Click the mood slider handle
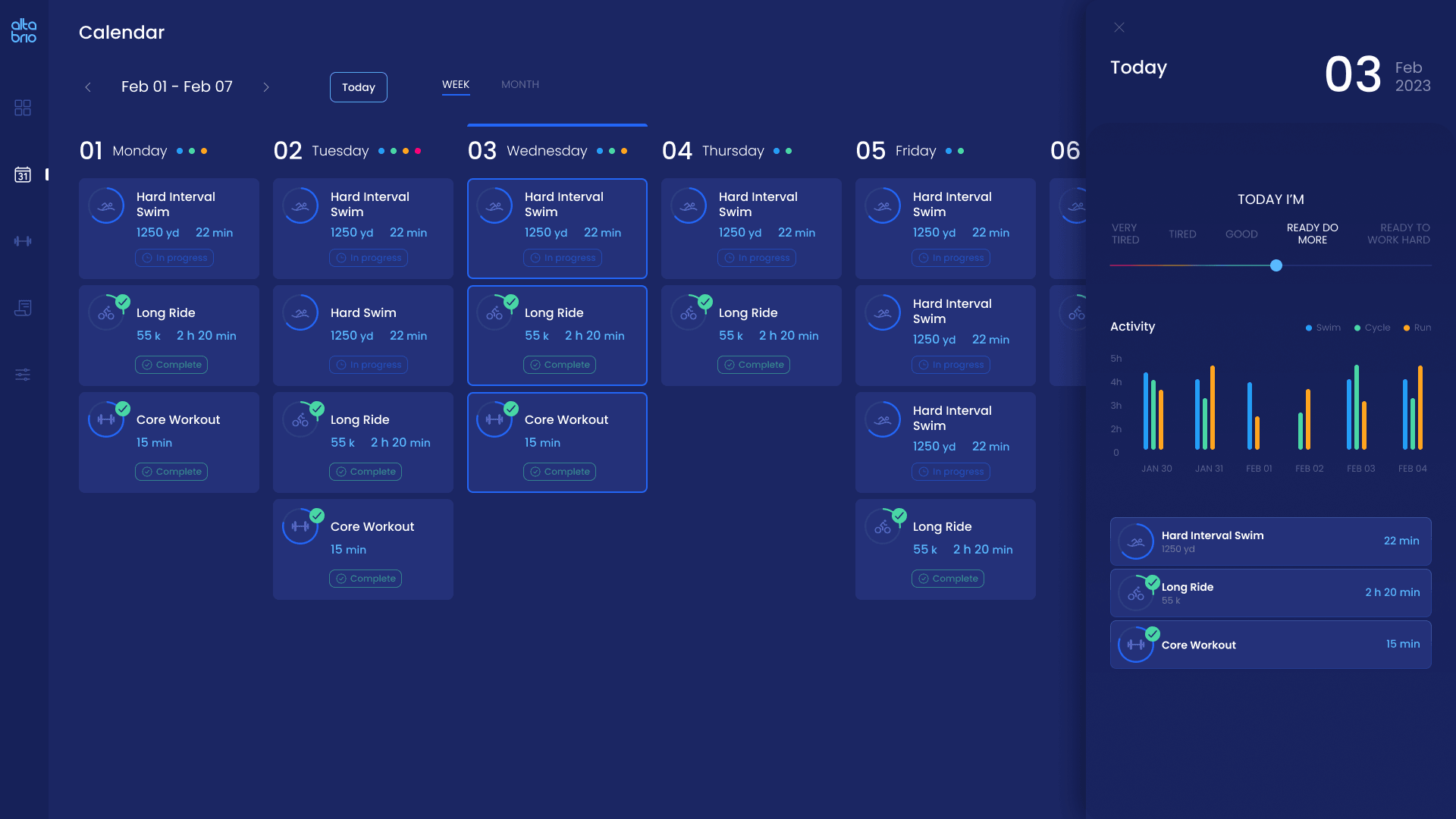 [1276, 265]
